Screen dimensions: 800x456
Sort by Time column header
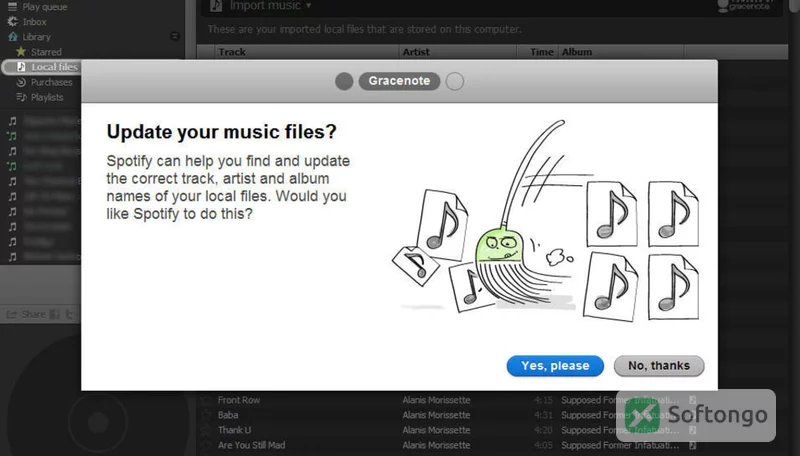541,52
